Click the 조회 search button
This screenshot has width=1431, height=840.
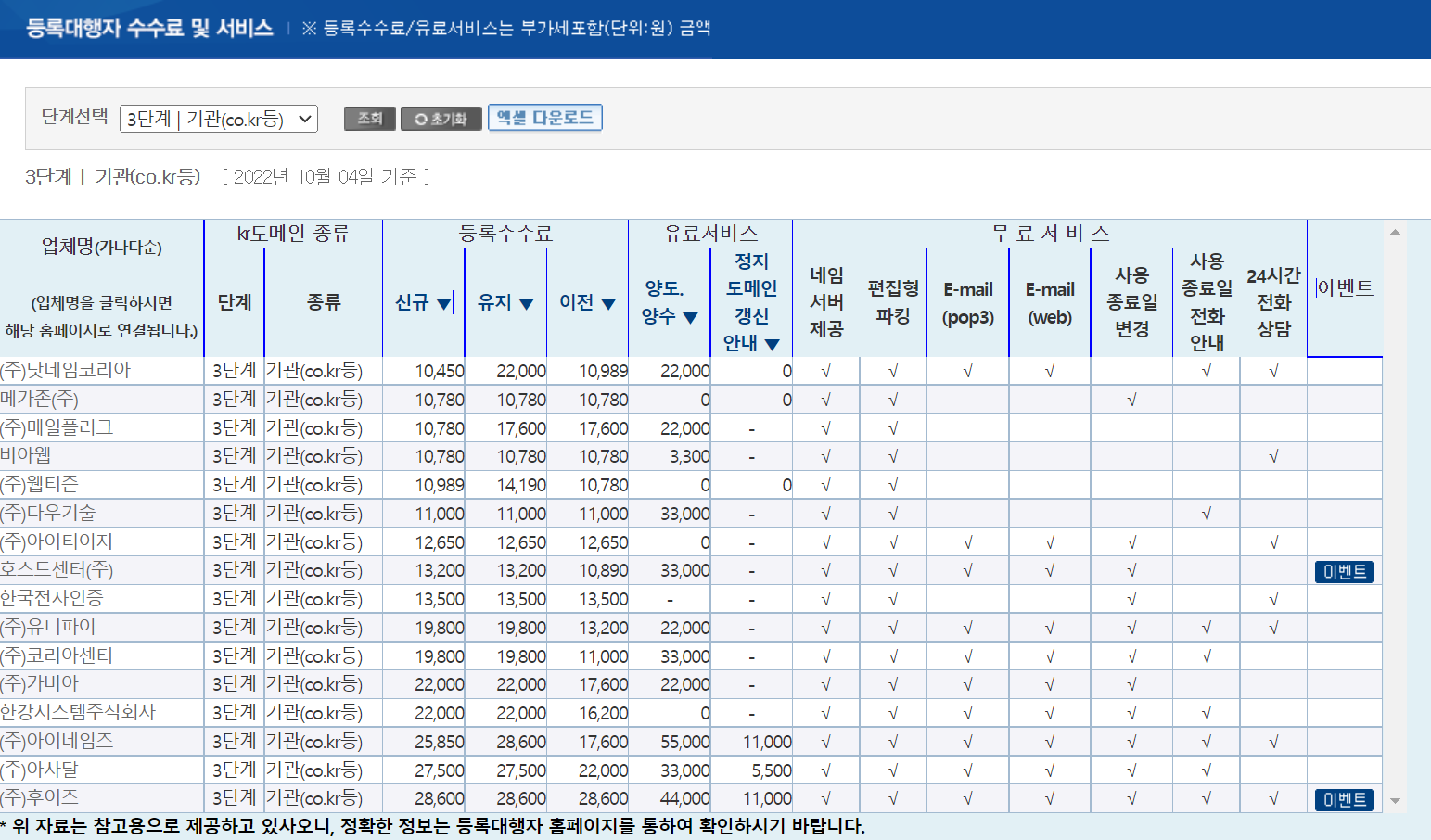[370, 119]
